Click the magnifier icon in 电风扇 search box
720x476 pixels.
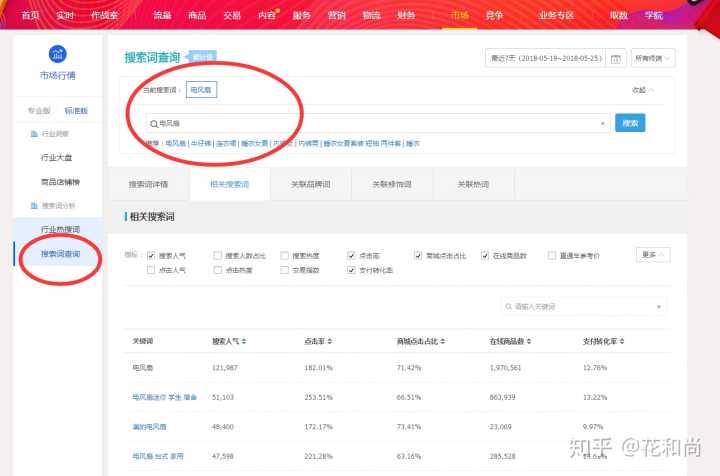152,123
